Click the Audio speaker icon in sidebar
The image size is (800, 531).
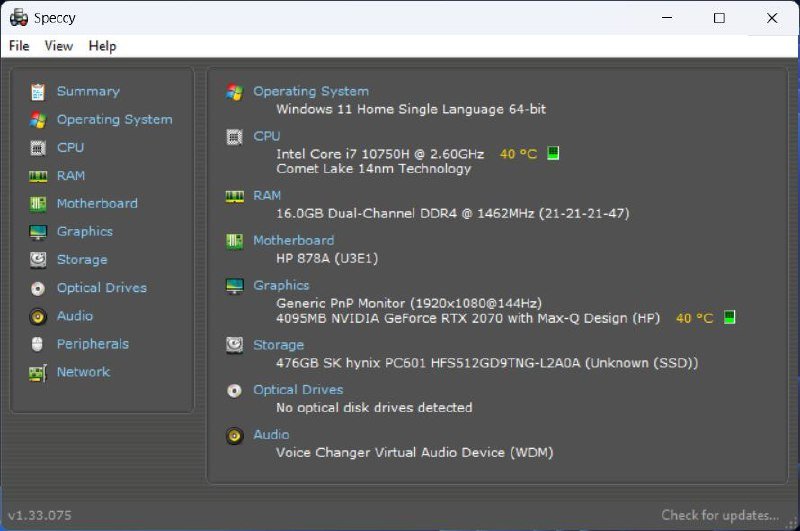(x=38, y=317)
